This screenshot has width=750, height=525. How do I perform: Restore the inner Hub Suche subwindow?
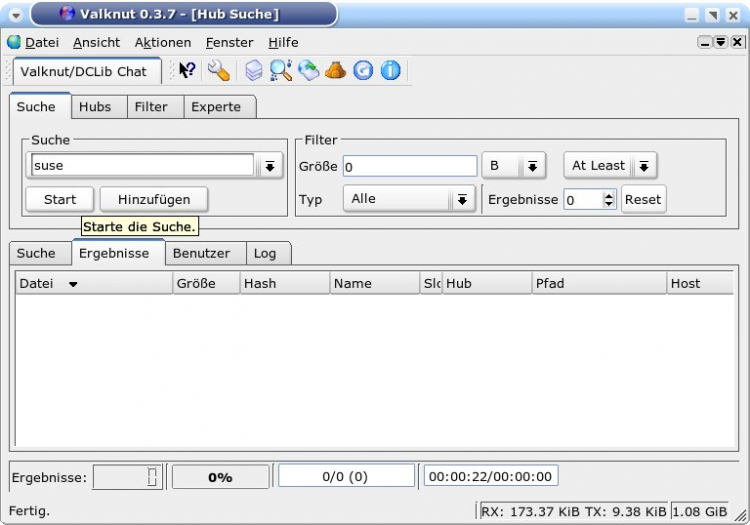pos(721,43)
